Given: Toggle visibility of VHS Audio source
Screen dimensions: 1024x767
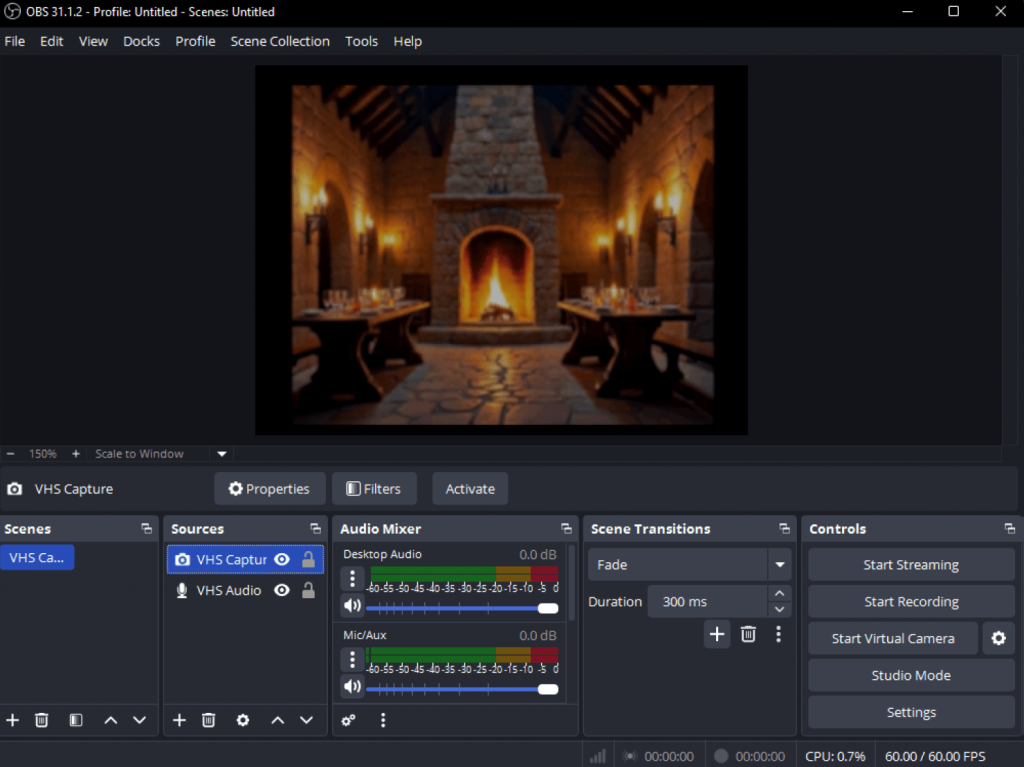Looking at the screenshot, I should (282, 591).
